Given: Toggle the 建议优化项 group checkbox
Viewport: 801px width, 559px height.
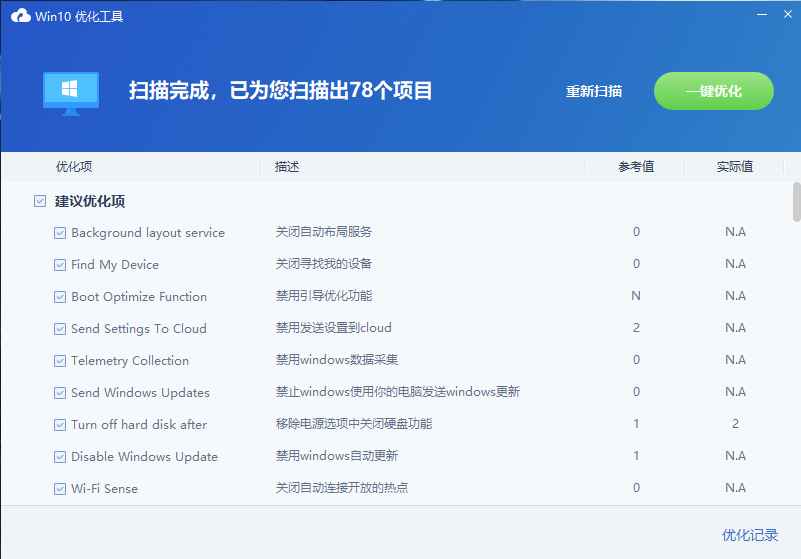Looking at the screenshot, I should point(40,201).
